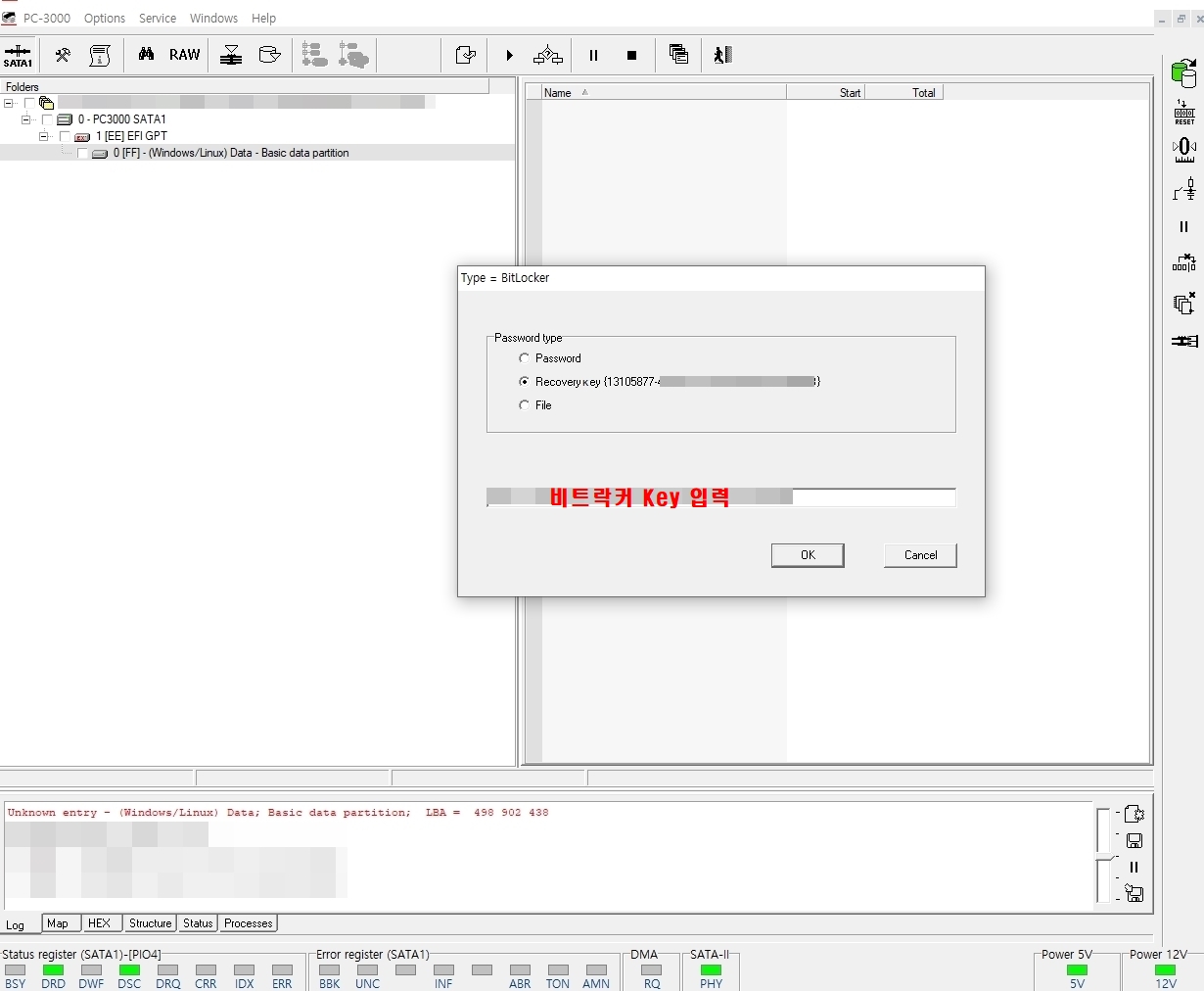Image resolution: width=1204 pixels, height=991 pixels.
Task: Click the pause log icon
Action: tap(1135, 867)
